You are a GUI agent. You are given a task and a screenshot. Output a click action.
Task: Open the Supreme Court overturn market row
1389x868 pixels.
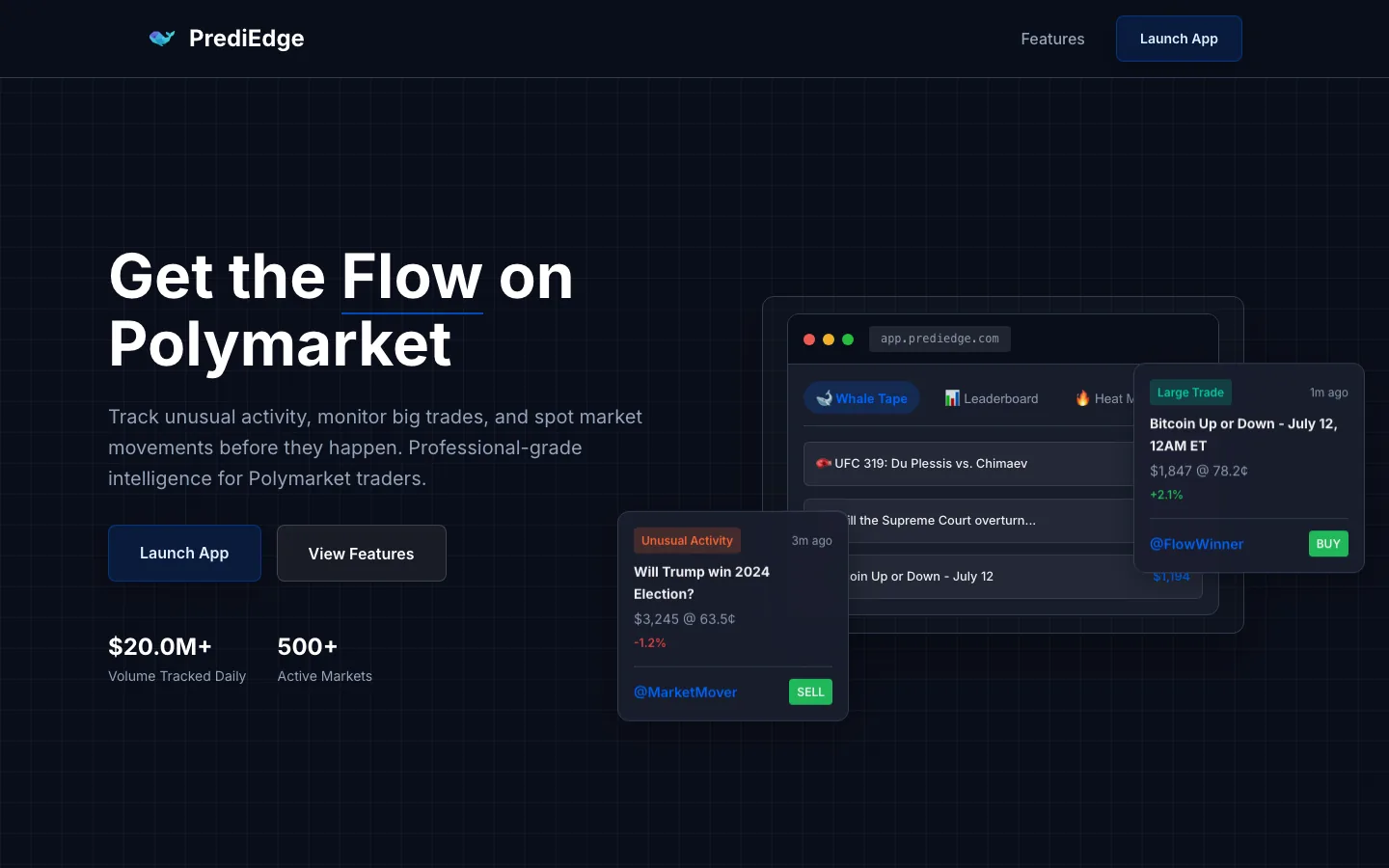point(991,521)
